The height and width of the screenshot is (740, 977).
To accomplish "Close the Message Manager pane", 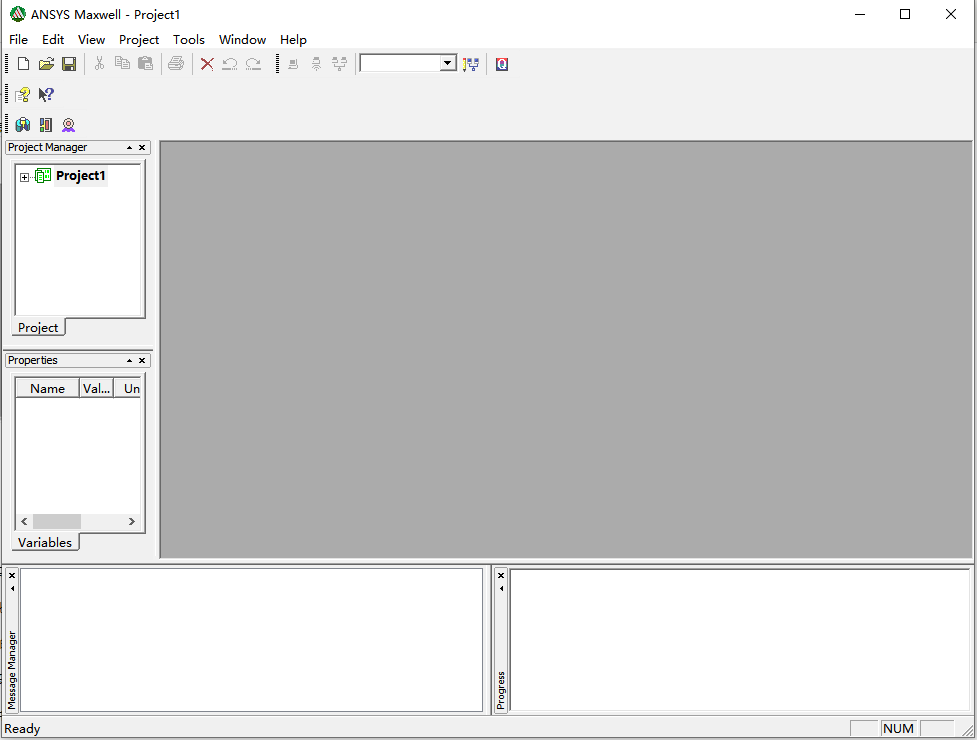I will (x=12, y=576).
